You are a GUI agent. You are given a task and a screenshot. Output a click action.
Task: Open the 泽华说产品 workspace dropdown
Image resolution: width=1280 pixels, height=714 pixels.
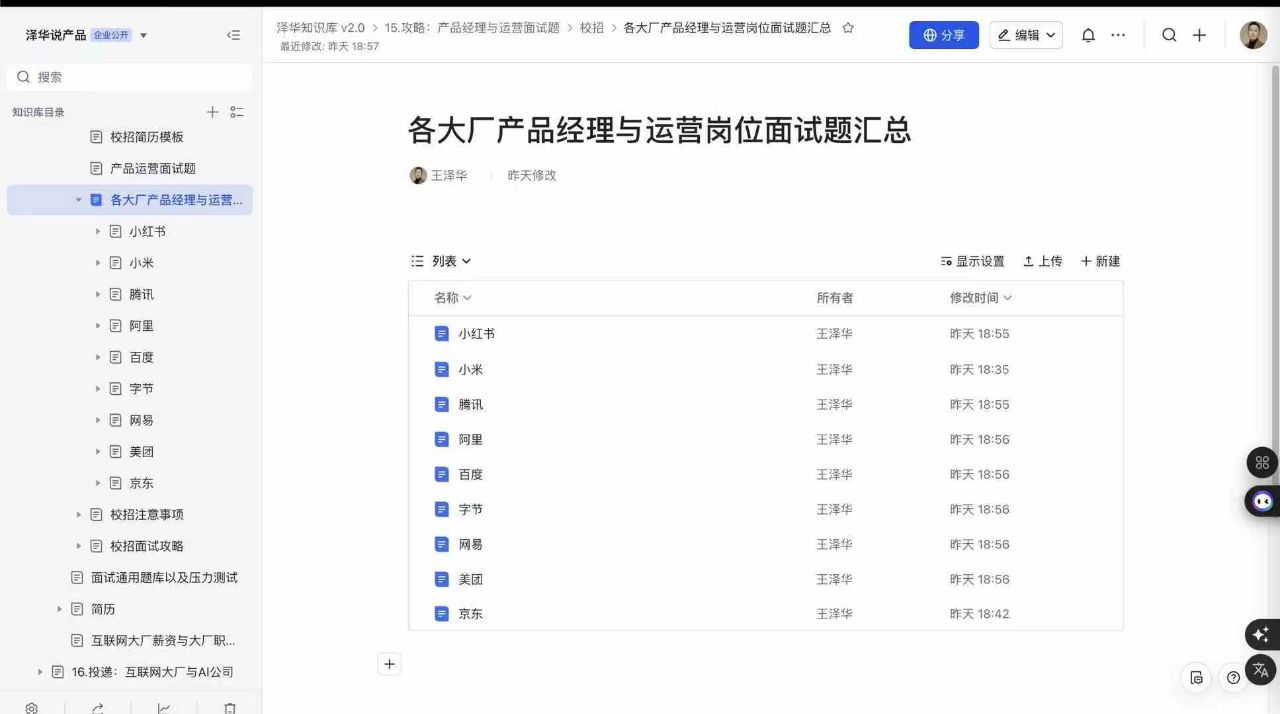pyautogui.click(x=143, y=36)
